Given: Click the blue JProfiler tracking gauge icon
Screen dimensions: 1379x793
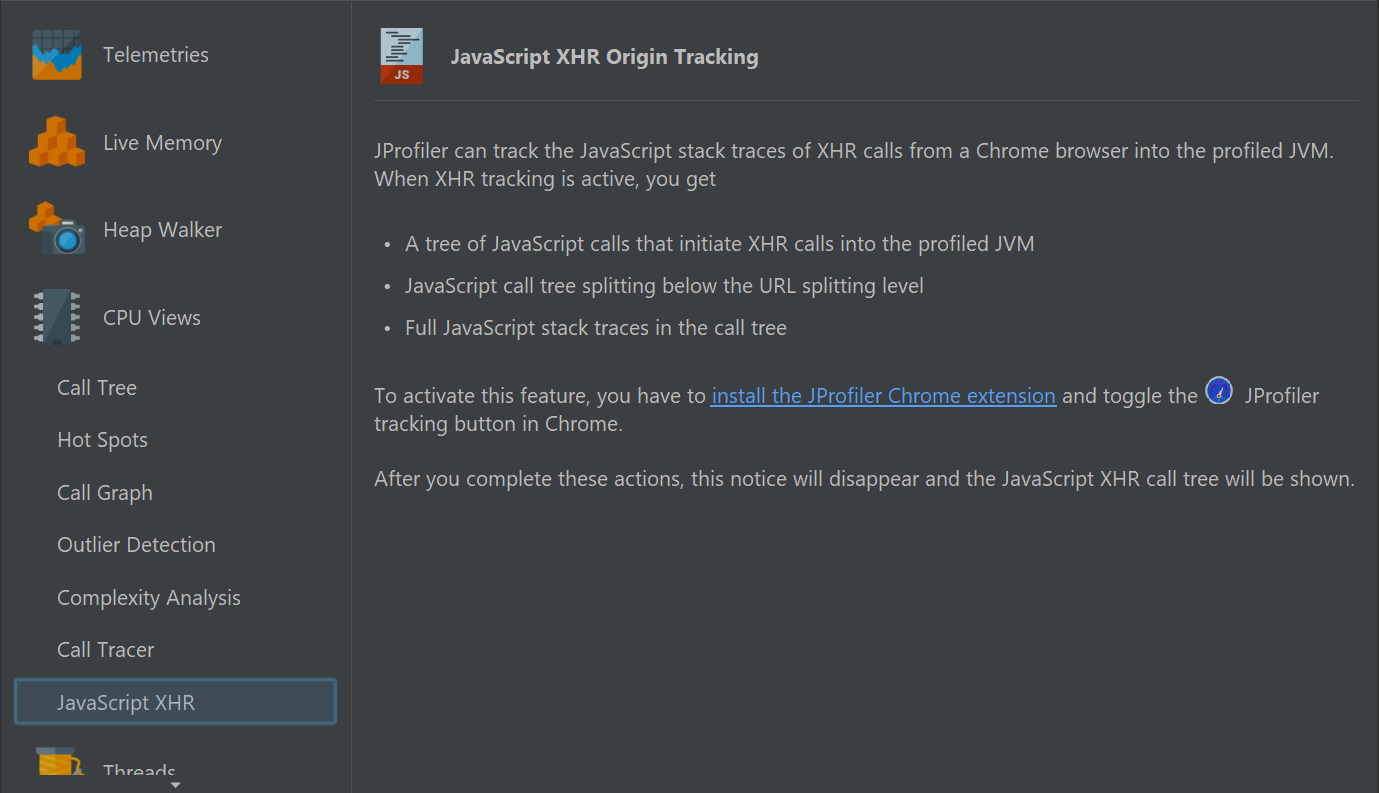Looking at the screenshot, I should pos(1219,391).
